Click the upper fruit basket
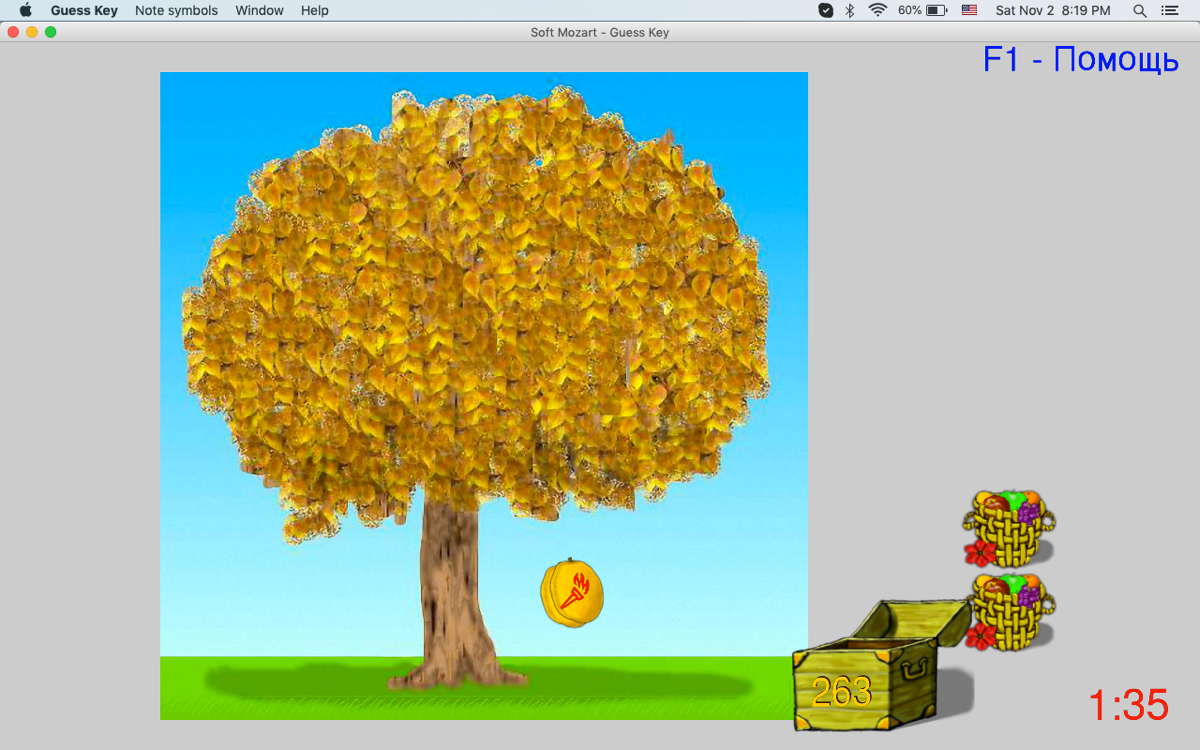1200x750 pixels. point(1009,528)
